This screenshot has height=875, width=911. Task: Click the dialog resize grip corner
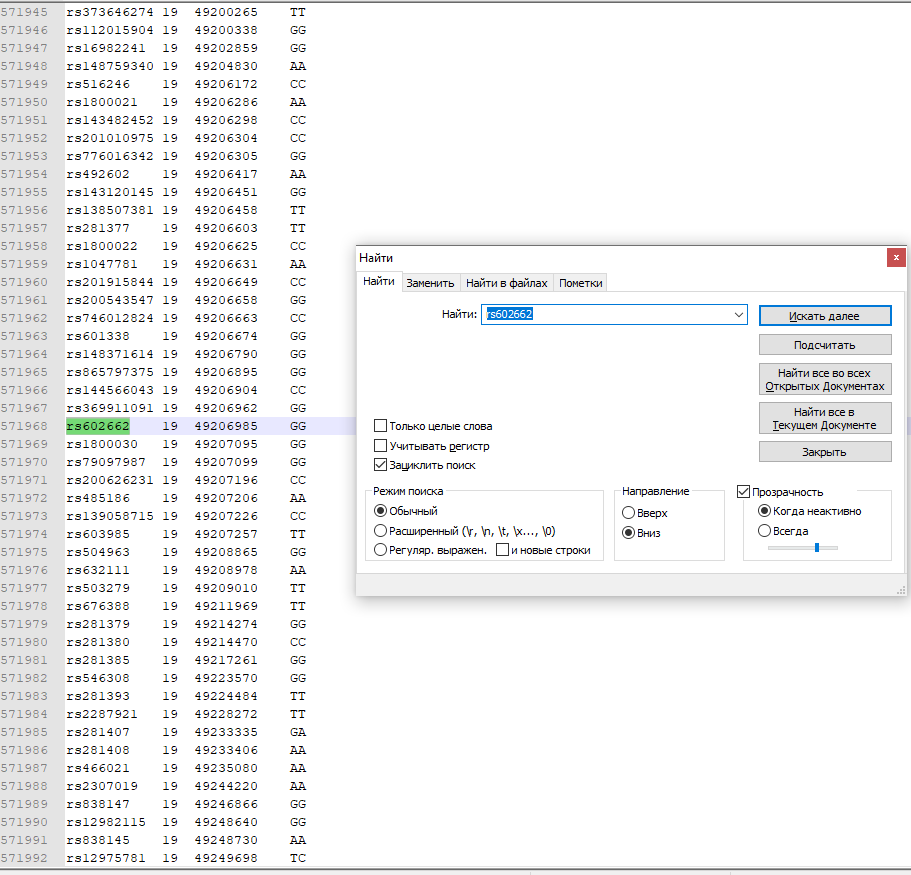tap(901, 590)
